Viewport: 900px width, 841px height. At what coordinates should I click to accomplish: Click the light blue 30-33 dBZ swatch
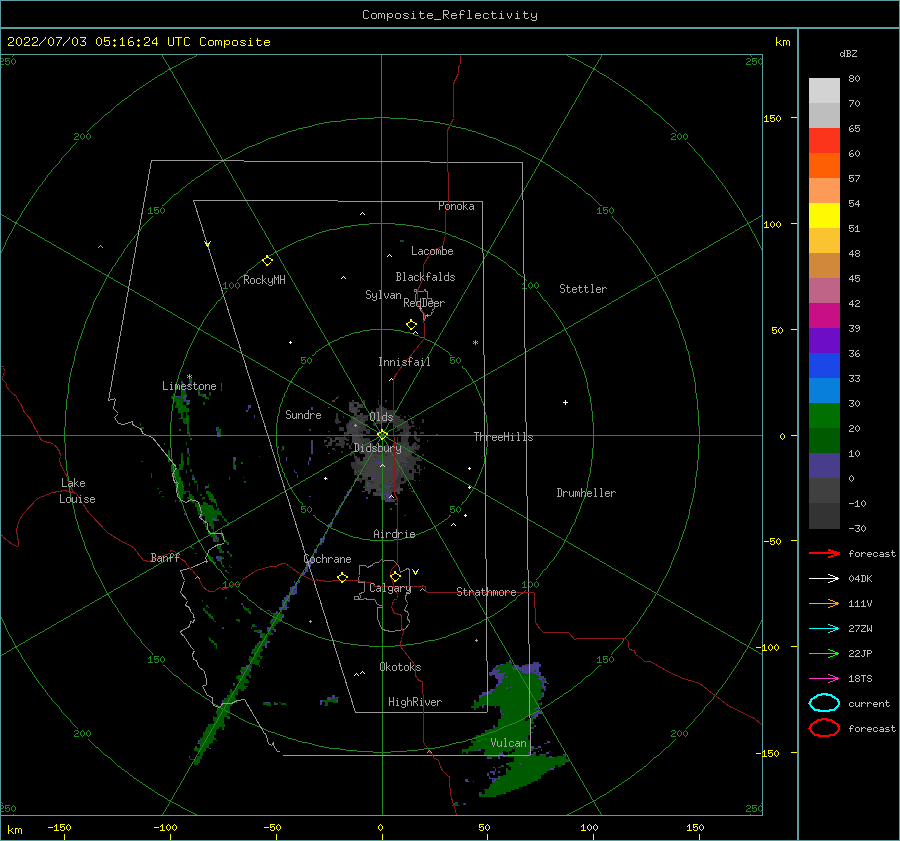click(824, 390)
